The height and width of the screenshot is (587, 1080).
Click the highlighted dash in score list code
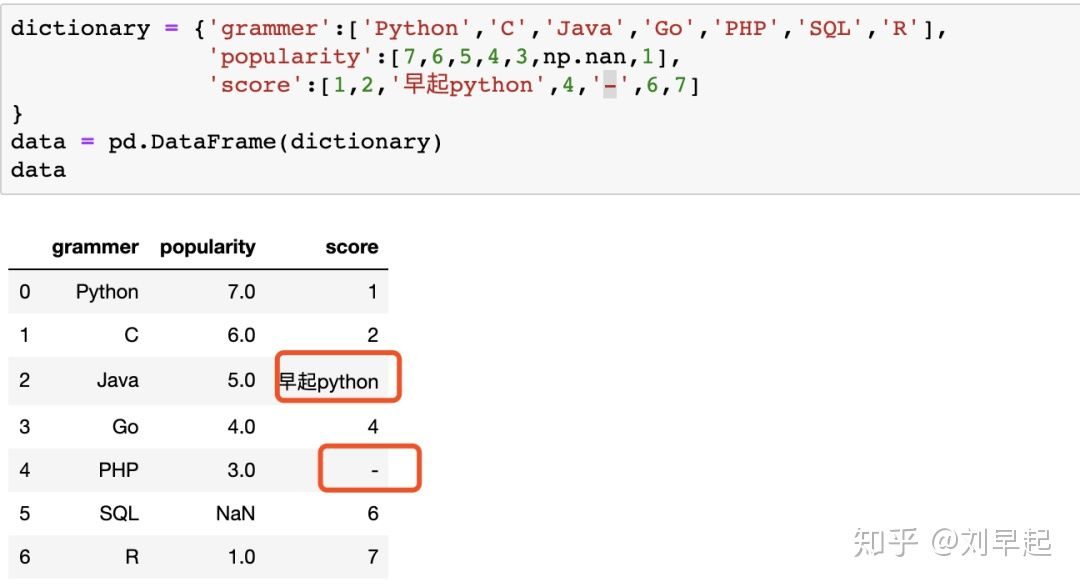[x=610, y=85]
